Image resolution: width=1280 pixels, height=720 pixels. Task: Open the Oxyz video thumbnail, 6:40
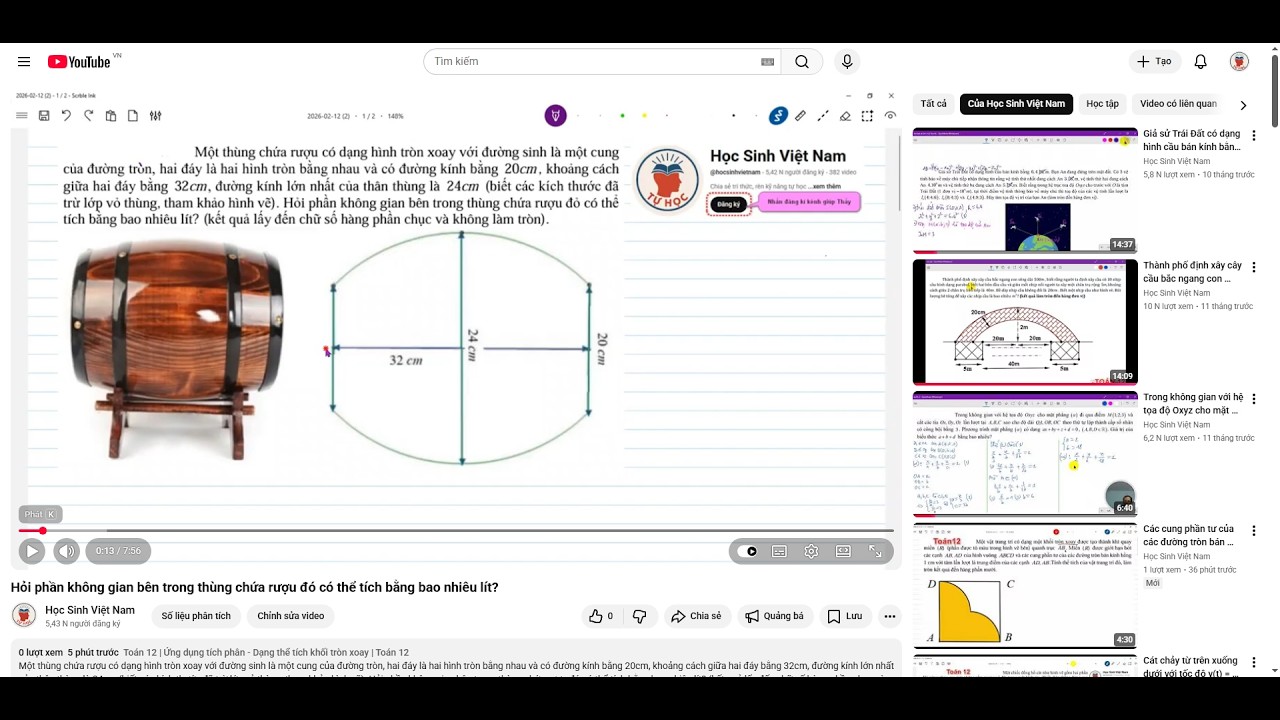pyautogui.click(x=1025, y=454)
